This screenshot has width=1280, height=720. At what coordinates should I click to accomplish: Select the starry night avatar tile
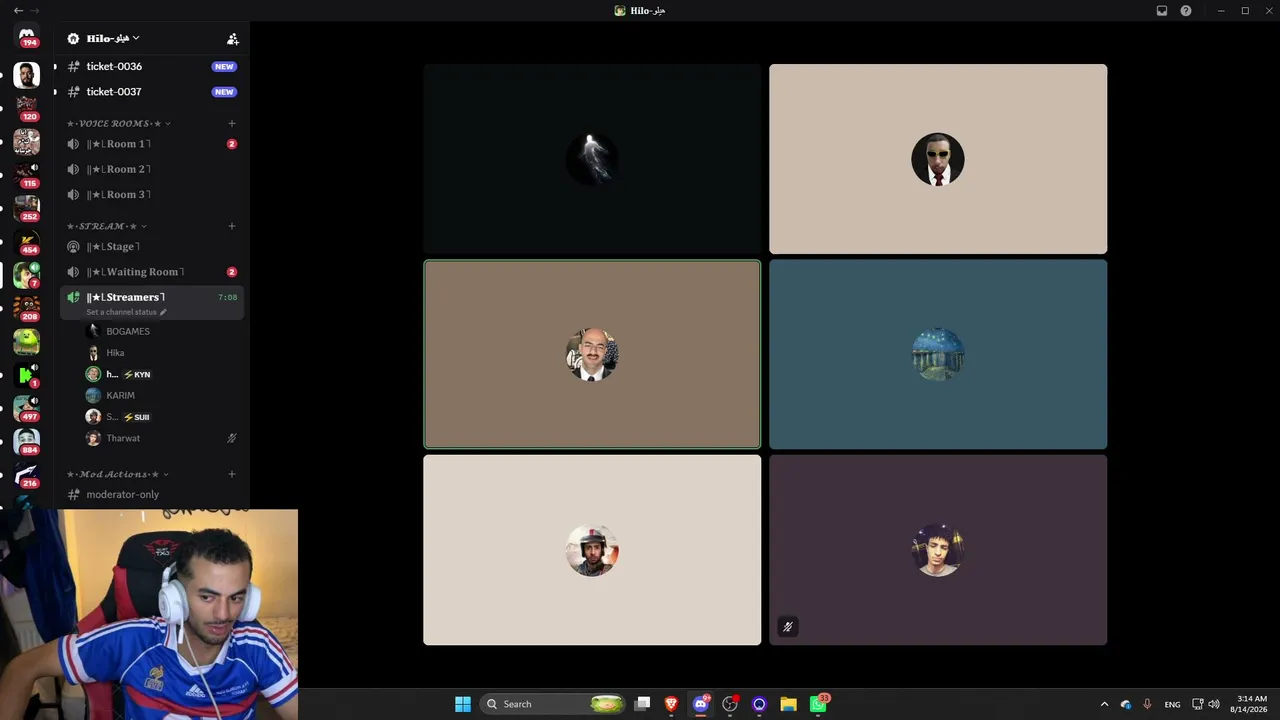click(938, 354)
